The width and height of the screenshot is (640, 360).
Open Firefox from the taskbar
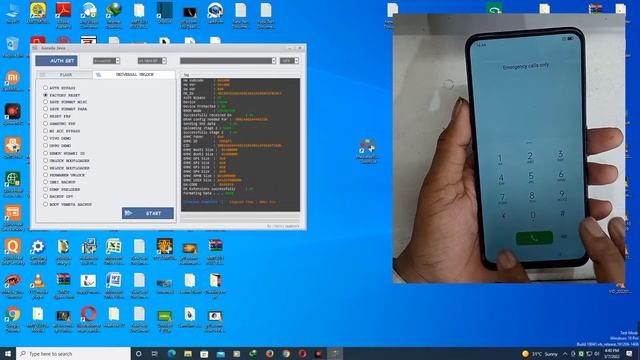tap(269, 353)
